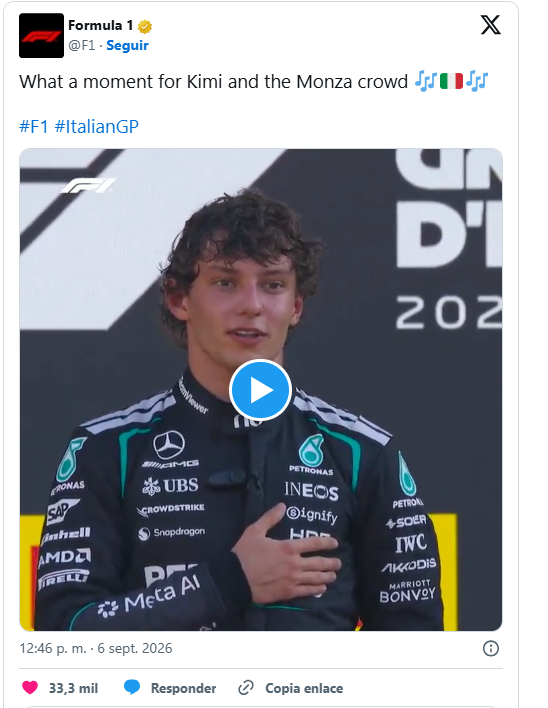Click the video thumbnail F1 watermark
548x708 pixels.
[x=88, y=186]
